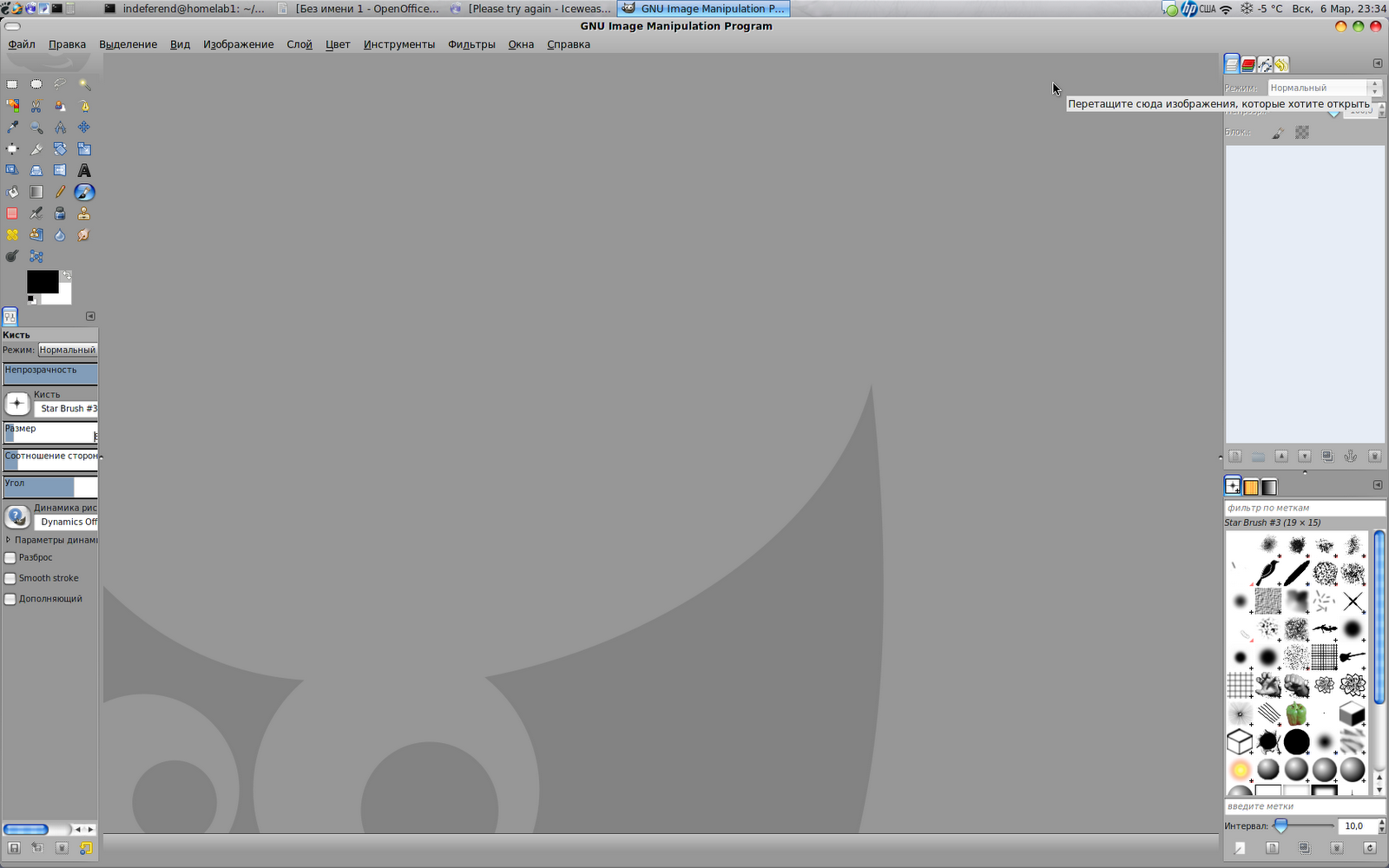This screenshot has width=1389, height=868.
Task: Select the Flip tool
Action: point(60,170)
